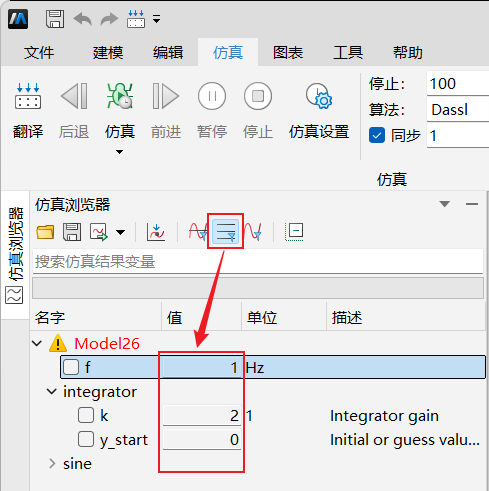Click the undo arrow in title bar
Viewport: 489px width, 491px height.
pyautogui.click(x=82, y=19)
